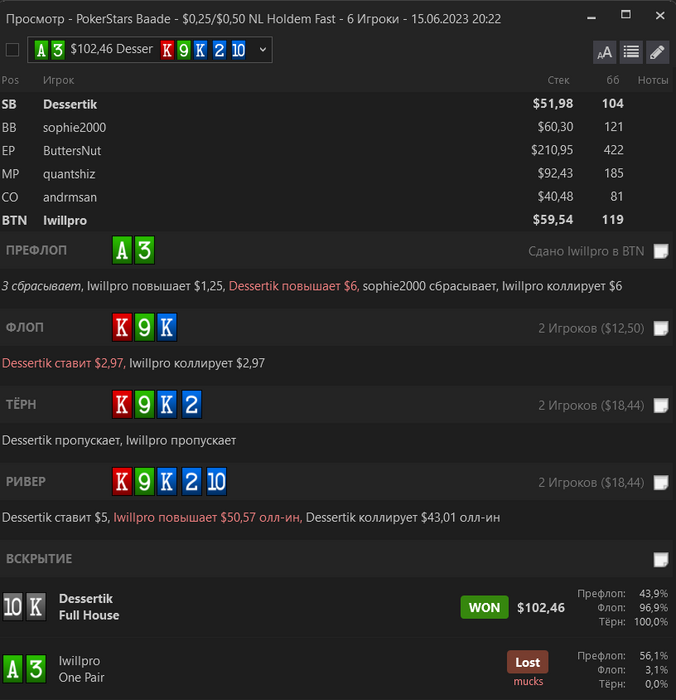Viewport: 676px width, 700px height.
Task: Click the blue 10 card on Ривер
Action: click(217, 482)
